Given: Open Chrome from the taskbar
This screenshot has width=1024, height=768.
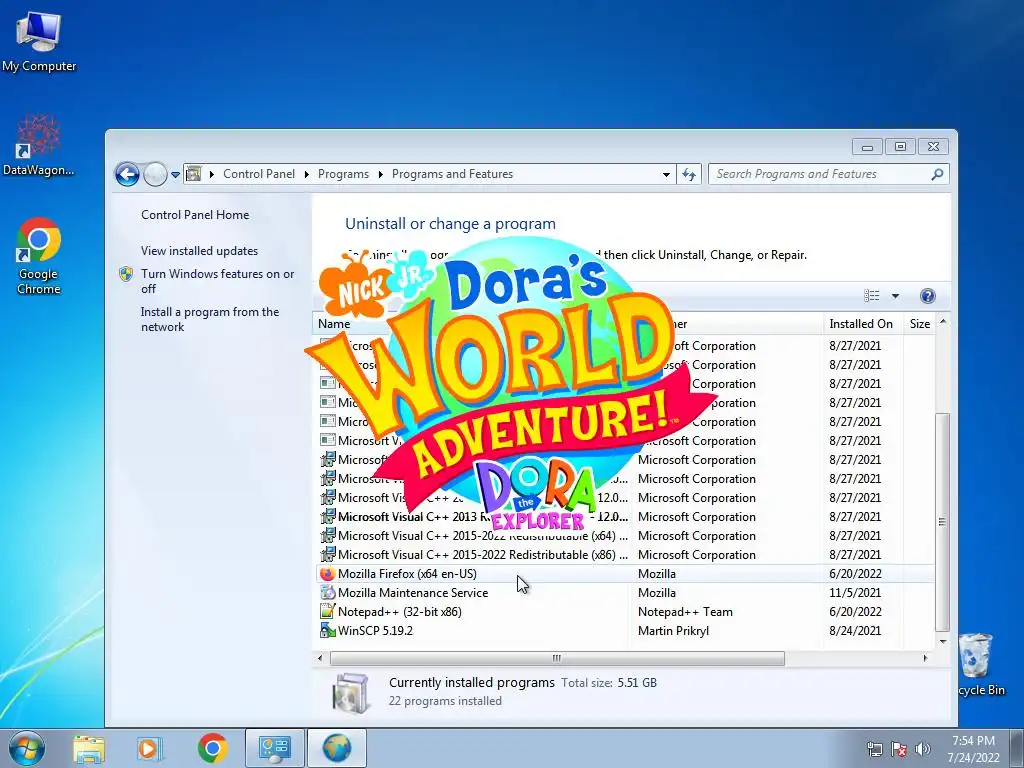Looking at the screenshot, I should (213, 748).
